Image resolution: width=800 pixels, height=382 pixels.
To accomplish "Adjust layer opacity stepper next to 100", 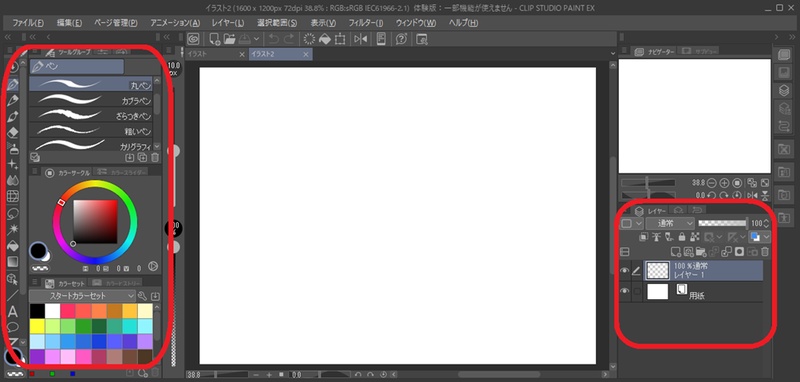I will click(766, 223).
